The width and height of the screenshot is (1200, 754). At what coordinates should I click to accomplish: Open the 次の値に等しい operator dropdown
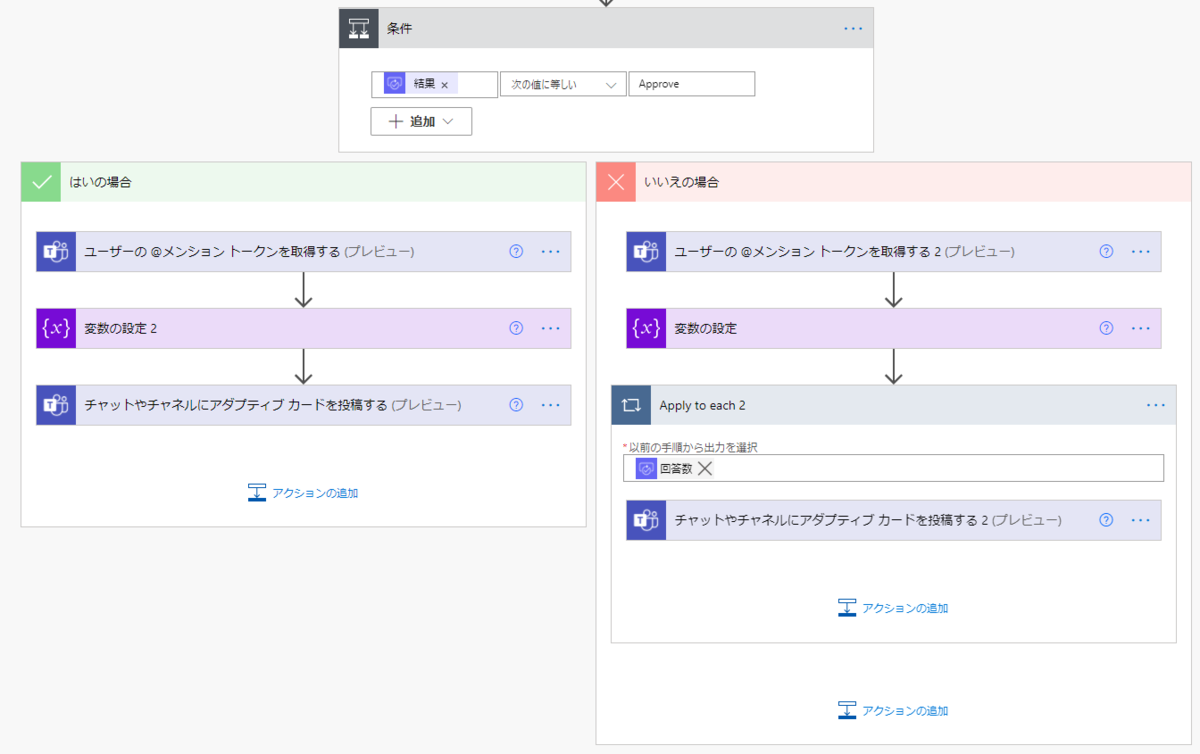[x=562, y=84]
